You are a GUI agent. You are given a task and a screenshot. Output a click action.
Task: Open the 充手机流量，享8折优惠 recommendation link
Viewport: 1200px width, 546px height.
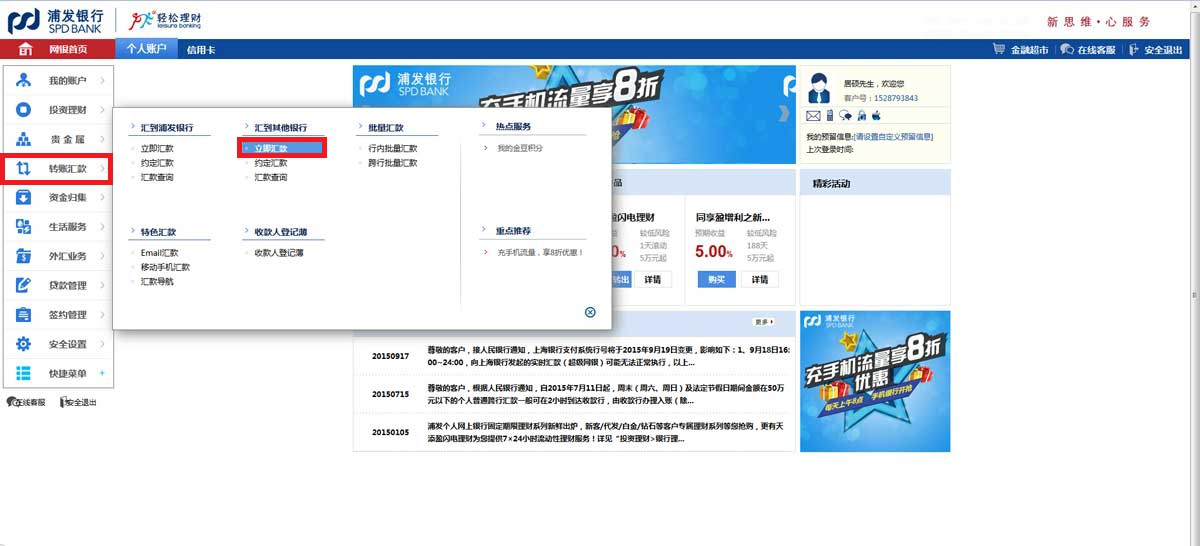(x=540, y=253)
